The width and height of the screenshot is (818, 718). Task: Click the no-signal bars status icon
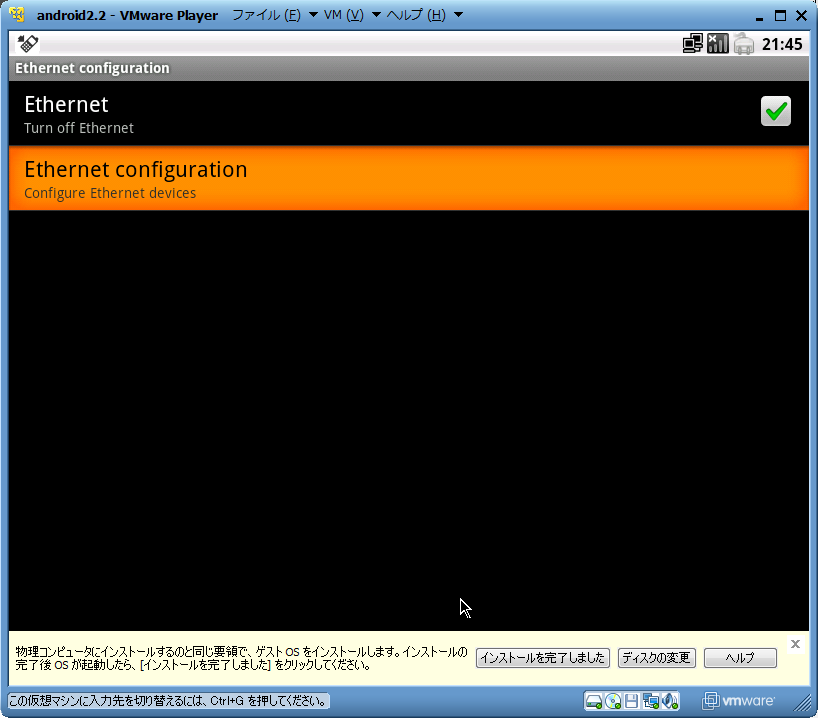(718, 44)
